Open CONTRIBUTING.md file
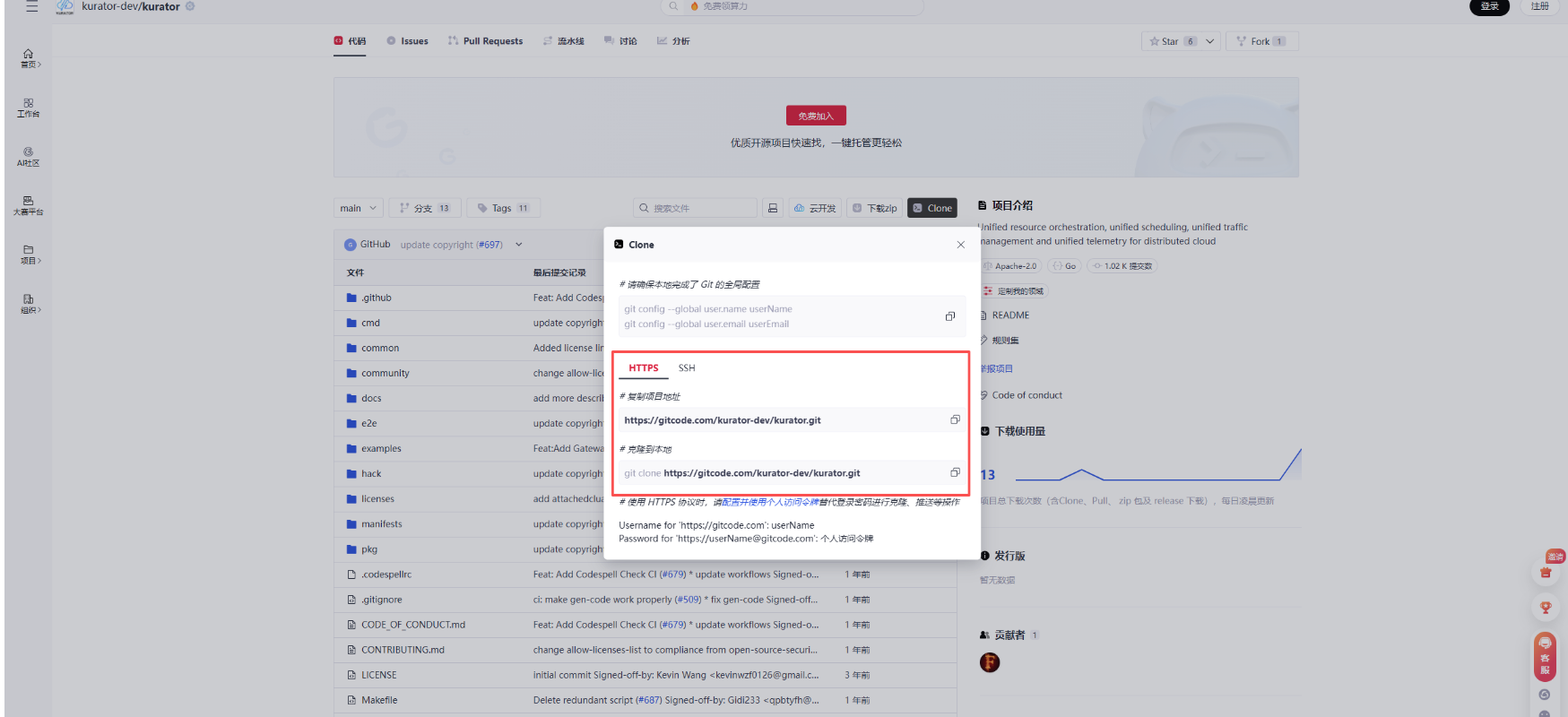1568x717 pixels. [x=403, y=650]
